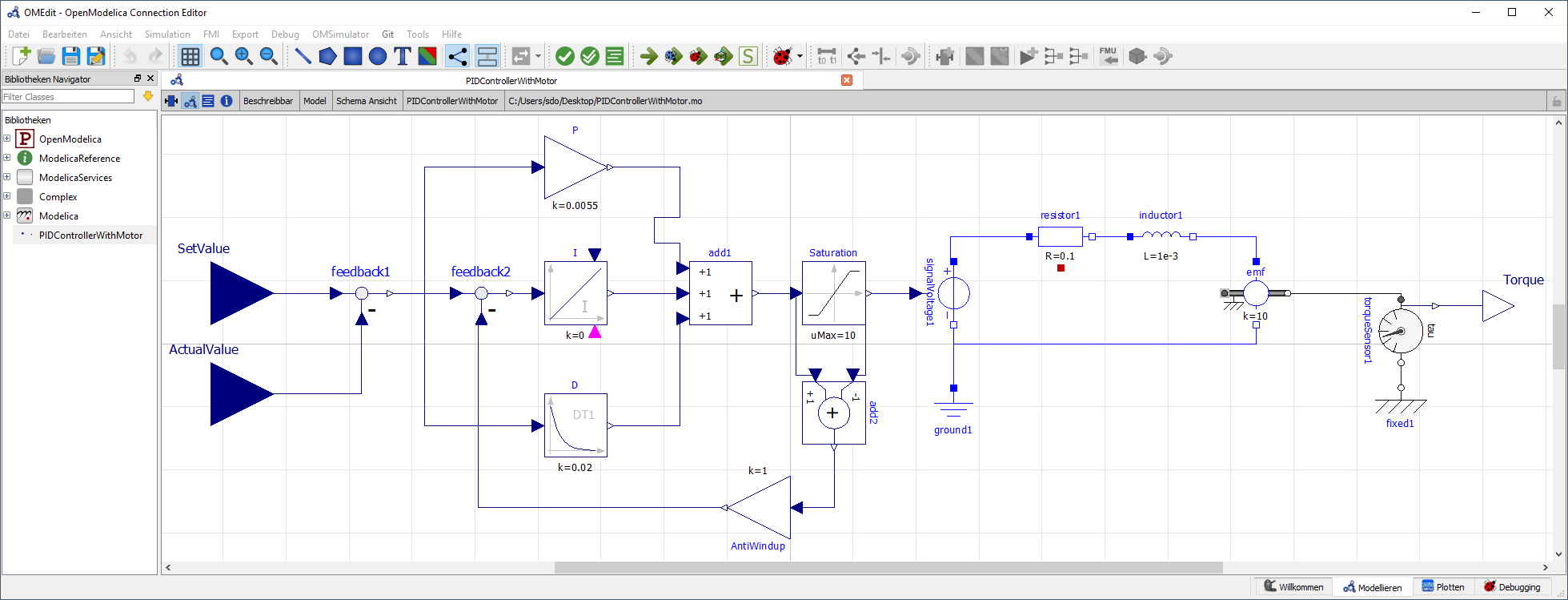
Task: Switch to Debugging perspective
Action: click(1512, 587)
